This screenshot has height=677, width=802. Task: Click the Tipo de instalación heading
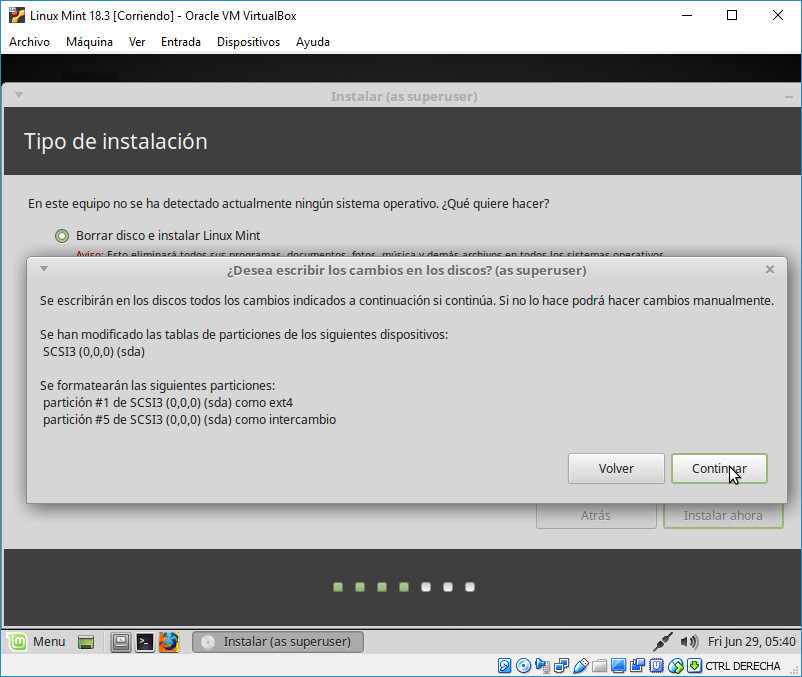click(x=116, y=142)
